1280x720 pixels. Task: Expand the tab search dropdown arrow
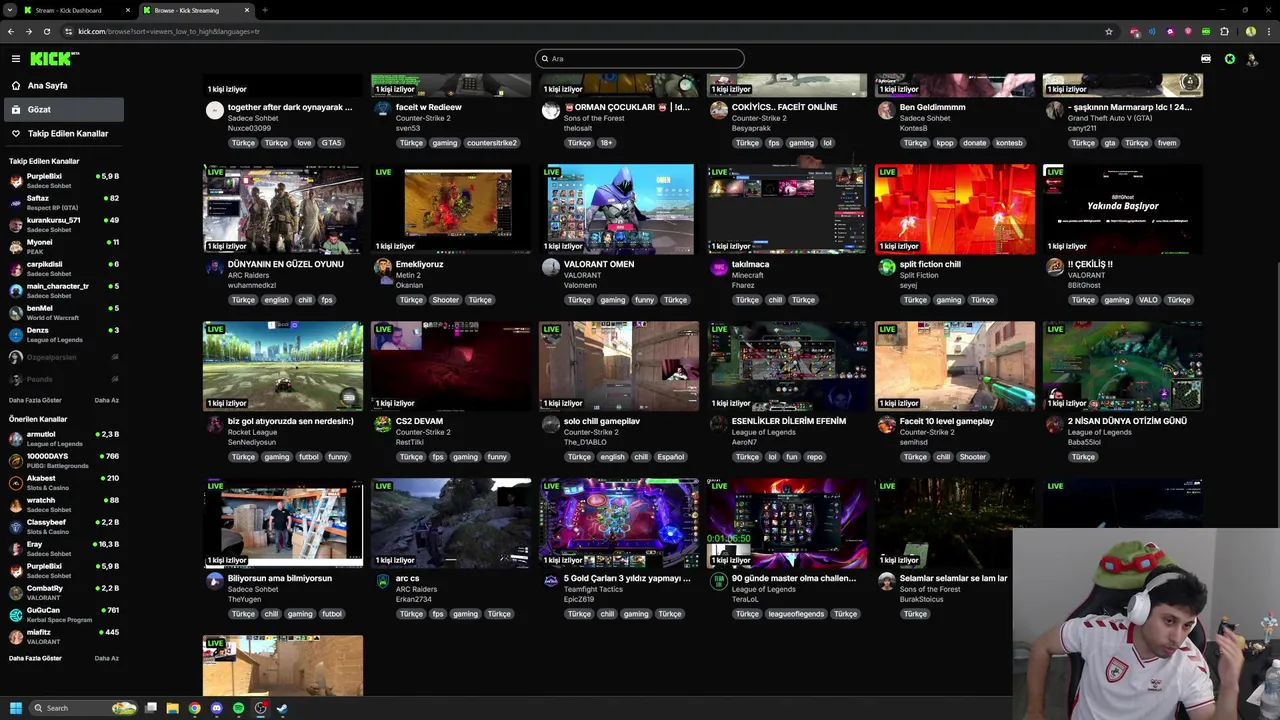[x=9, y=10]
